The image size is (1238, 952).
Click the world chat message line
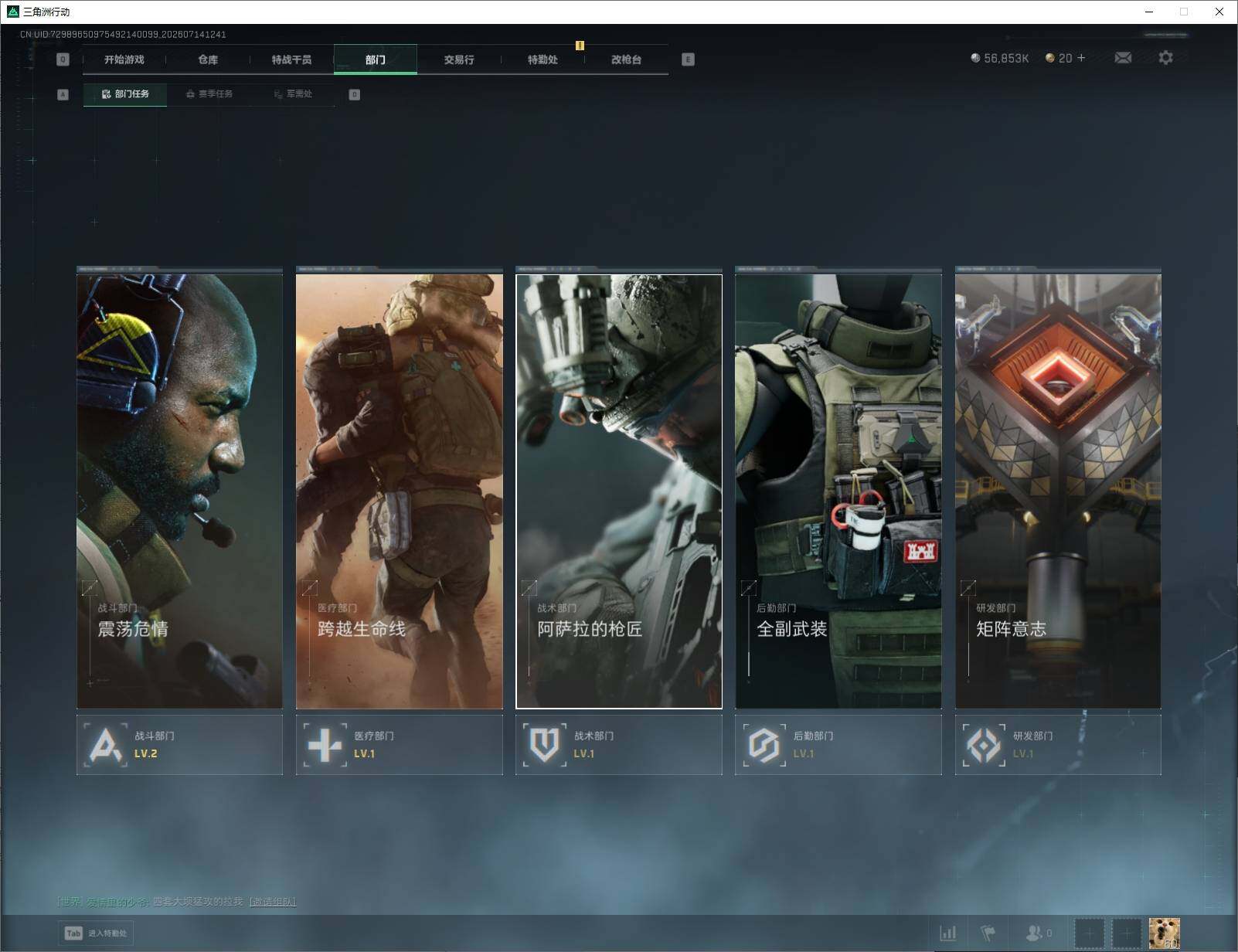tap(177, 902)
